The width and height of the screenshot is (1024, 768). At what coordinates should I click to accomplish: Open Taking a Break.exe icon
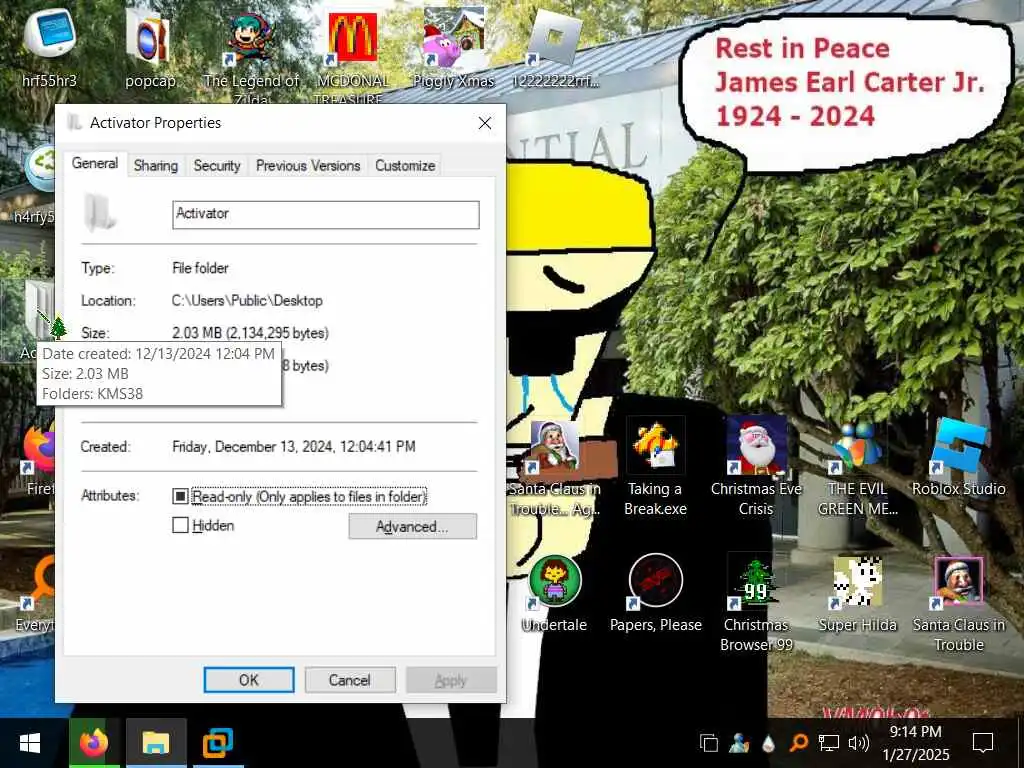[655, 468]
